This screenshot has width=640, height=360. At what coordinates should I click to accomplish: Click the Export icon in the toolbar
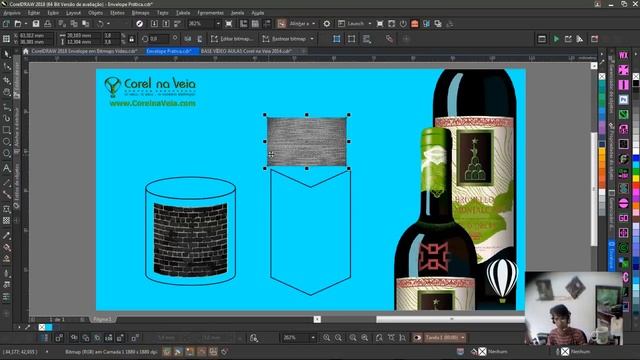[x=166, y=24]
